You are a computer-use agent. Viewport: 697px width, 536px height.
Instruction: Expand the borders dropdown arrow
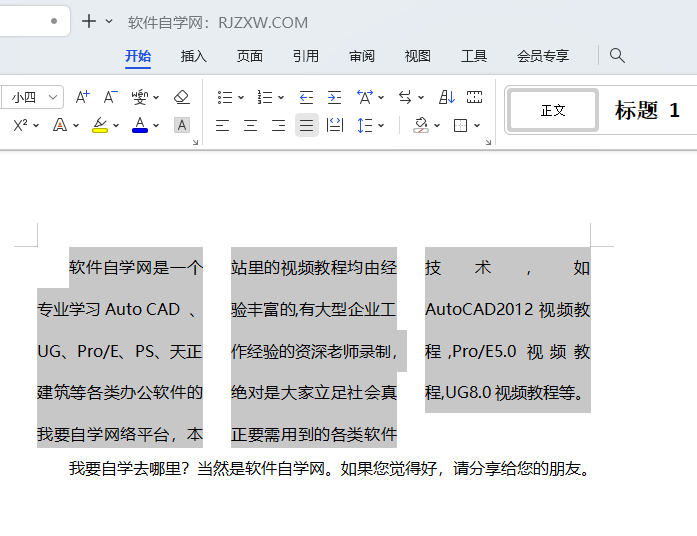(477, 126)
